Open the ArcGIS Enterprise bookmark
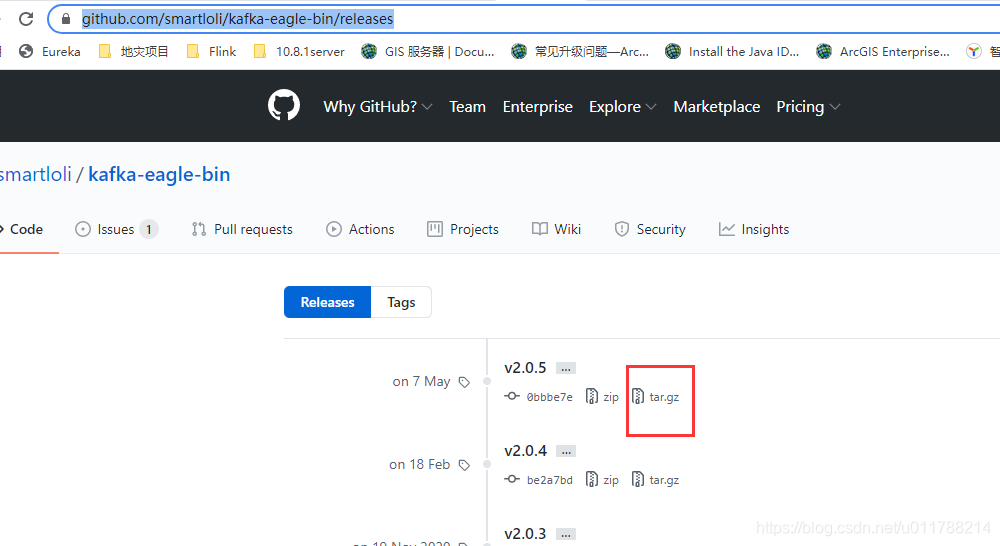 883,52
